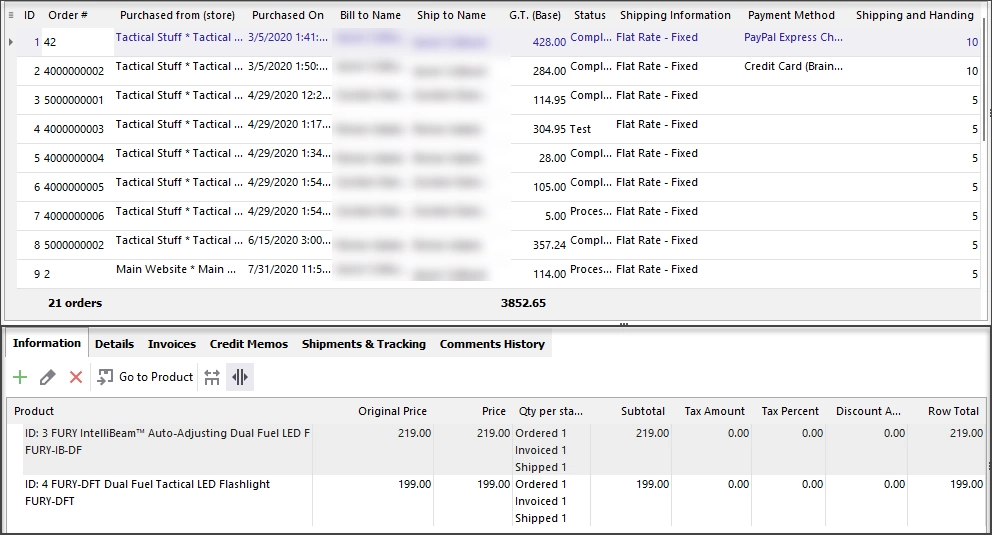The height and width of the screenshot is (535, 992).
Task: Open the grid column chooser icon left of ID
Action: point(11,15)
